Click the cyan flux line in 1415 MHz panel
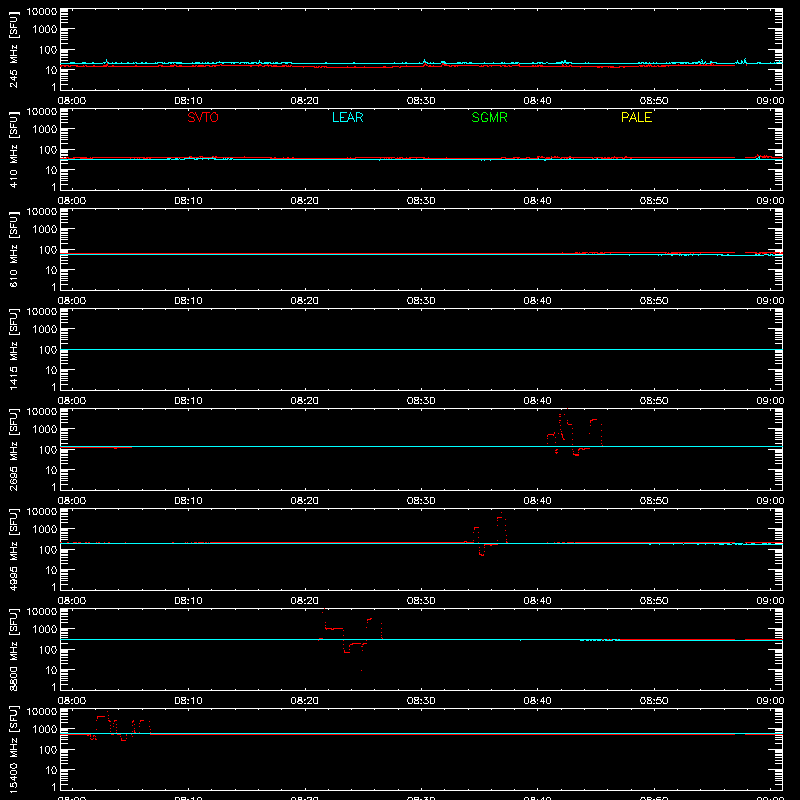 [x=421, y=349]
